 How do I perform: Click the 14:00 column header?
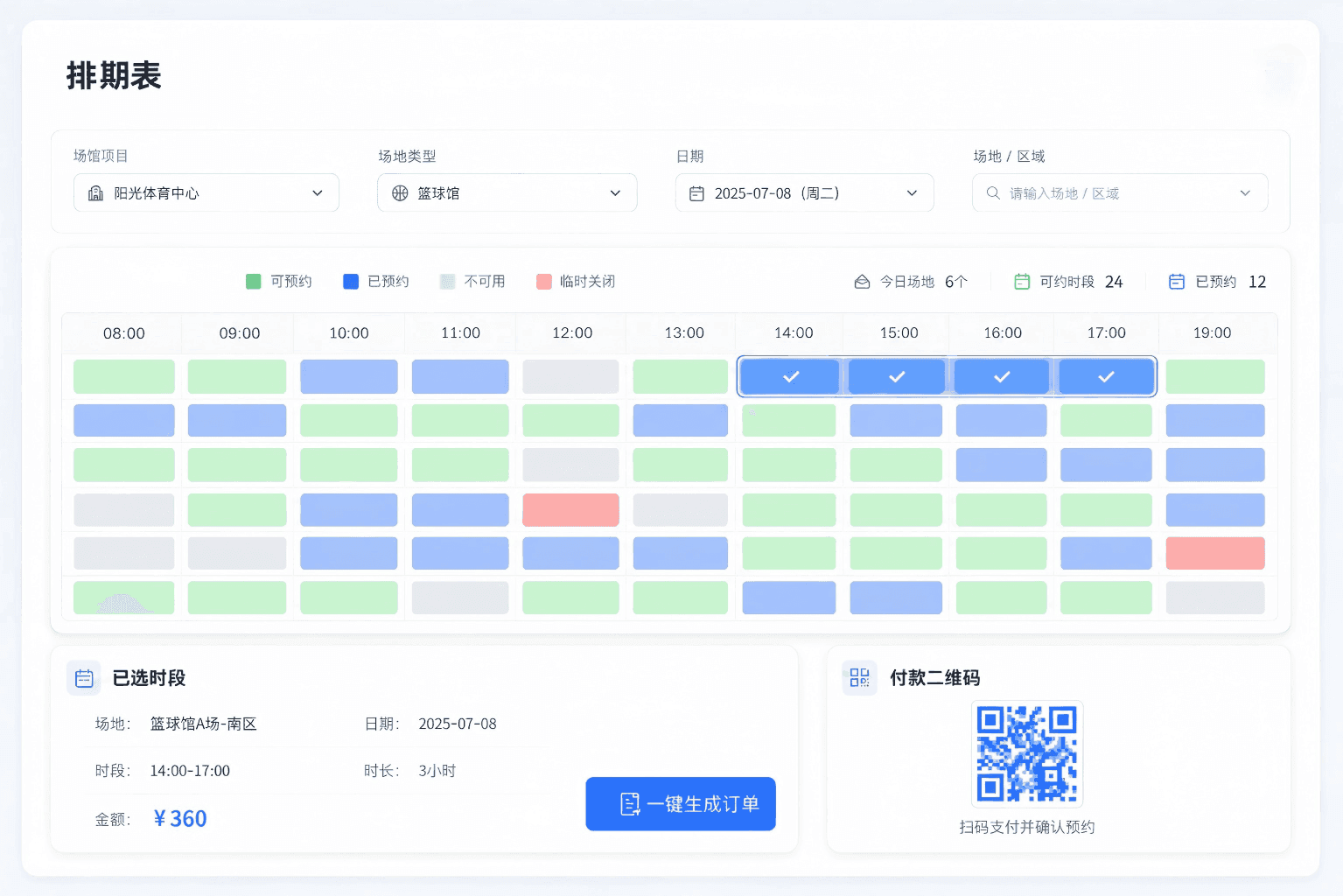[x=794, y=333]
